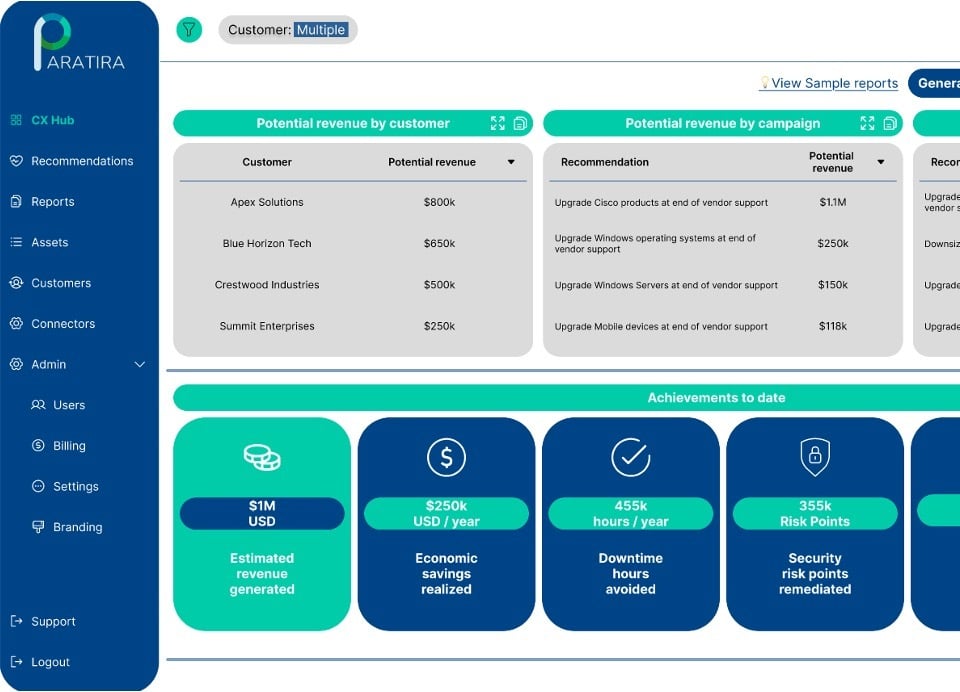Open the Recommendations page
960x692 pixels.
pyautogui.click(x=81, y=161)
